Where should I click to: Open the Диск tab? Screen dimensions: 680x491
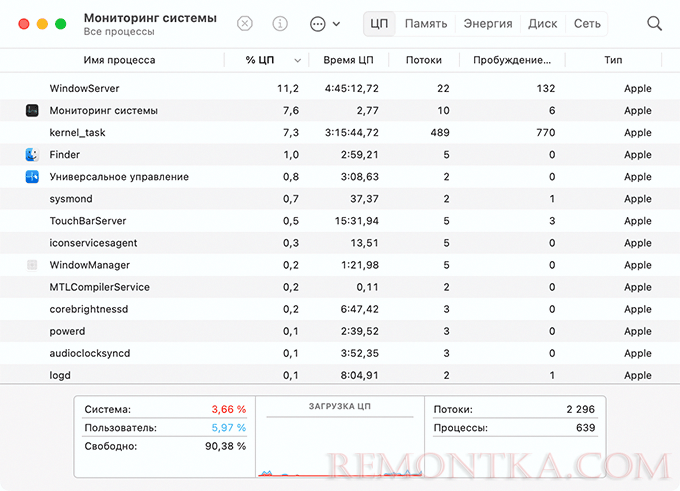[543, 23]
